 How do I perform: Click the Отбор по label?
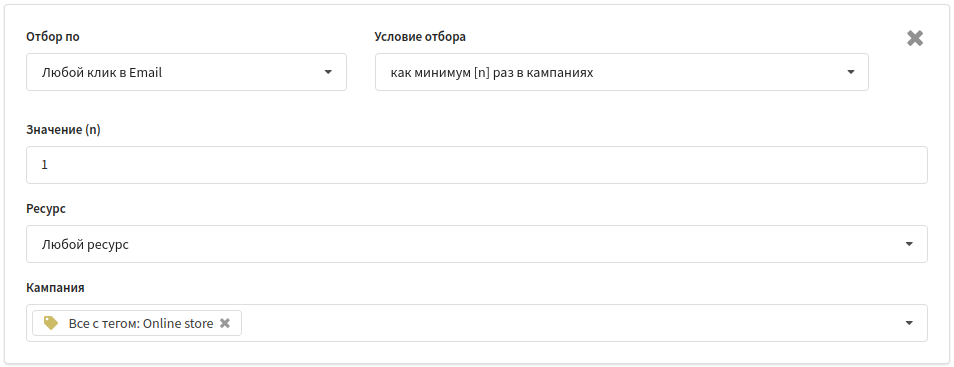pos(53,37)
